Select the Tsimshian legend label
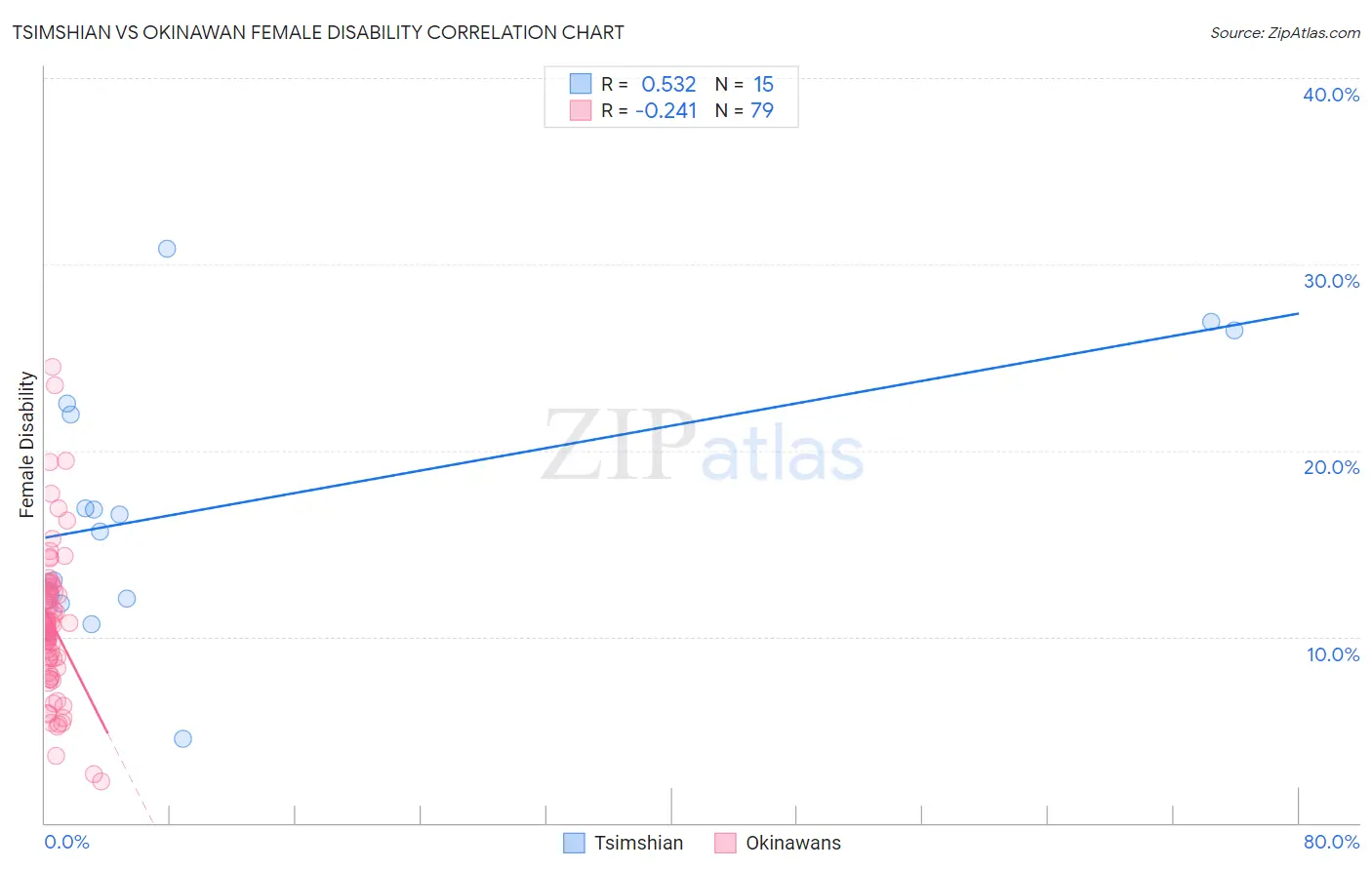Viewport: 1372px width, 870px height. (639, 843)
